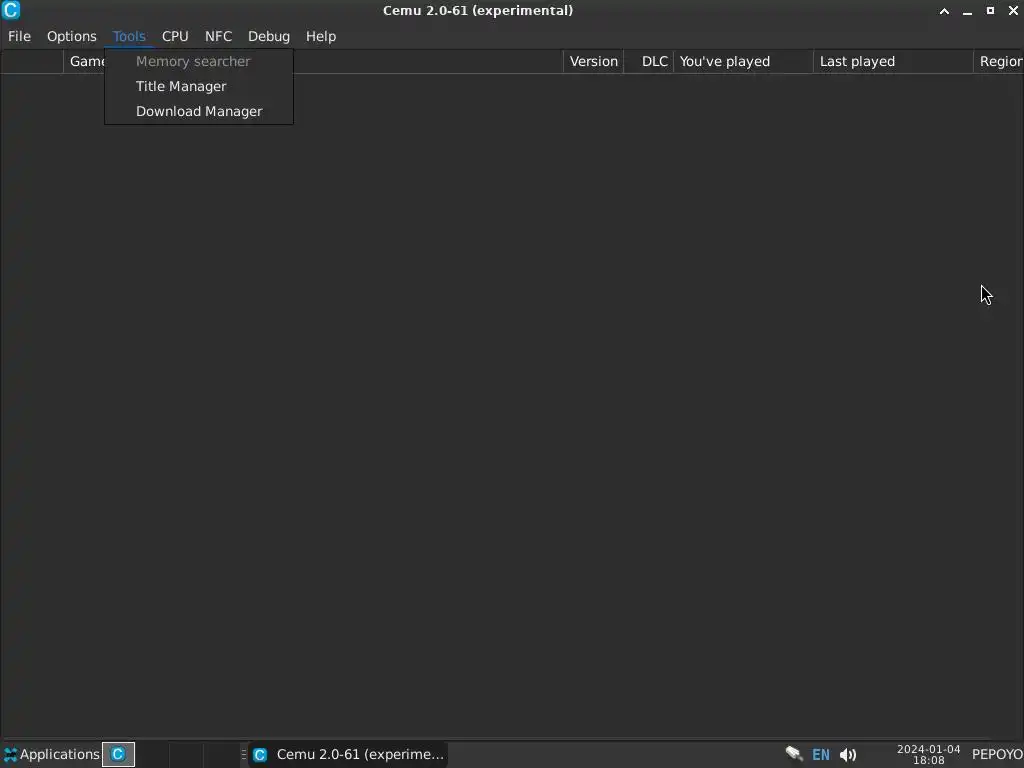The height and width of the screenshot is (768, 1024).
Task: Open the Options menu
Action: pyautogui.click(x=71, y=37)
